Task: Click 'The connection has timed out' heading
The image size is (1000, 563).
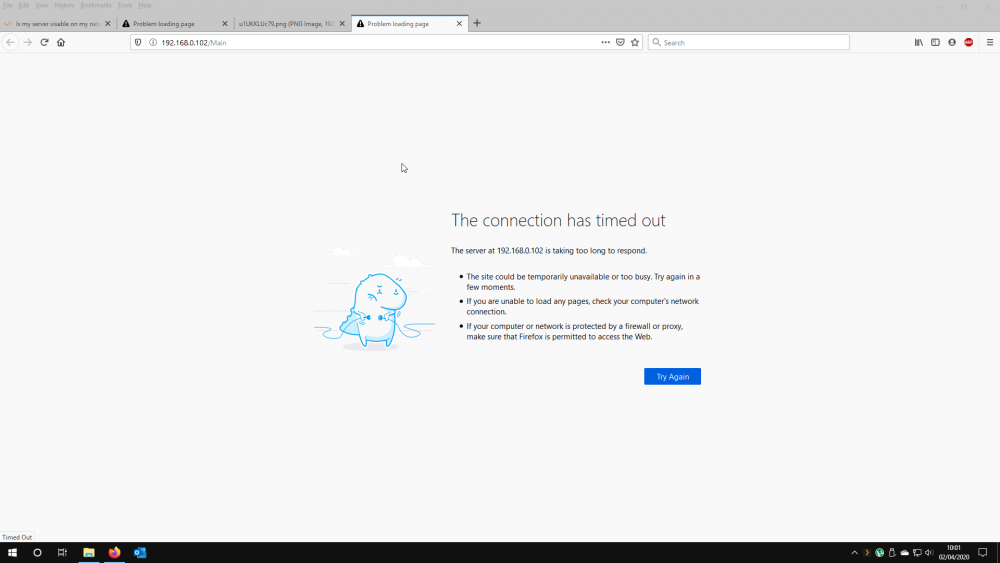Action: [x=558, y=220]
